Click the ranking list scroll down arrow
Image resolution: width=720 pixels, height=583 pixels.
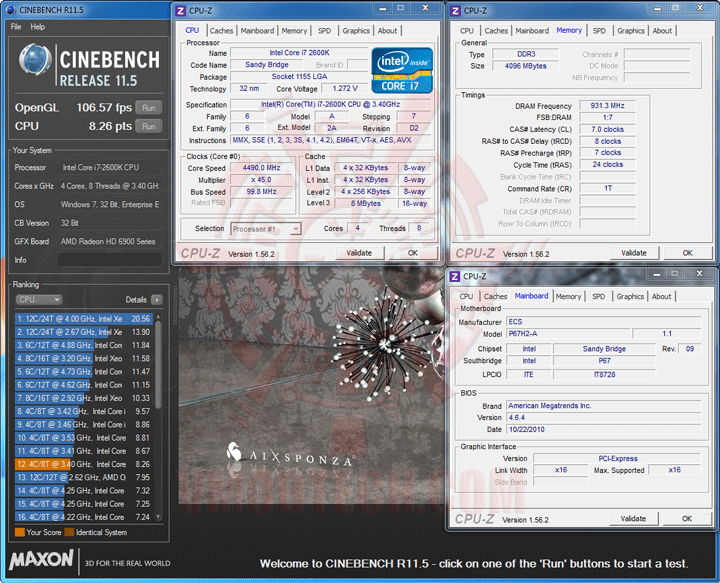[158, 516]
